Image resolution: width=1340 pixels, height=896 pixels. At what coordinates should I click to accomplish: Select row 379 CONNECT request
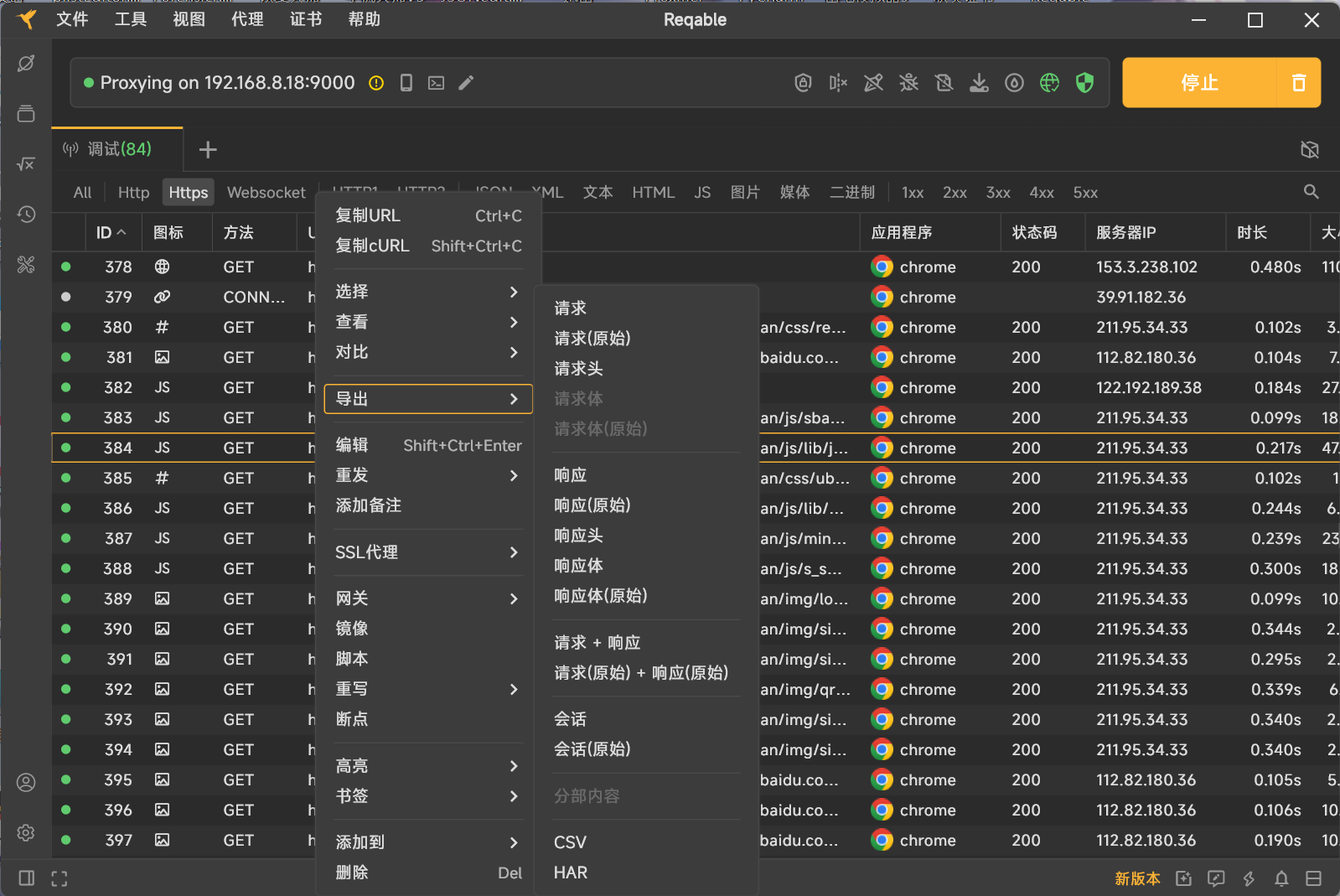(696, 297)
